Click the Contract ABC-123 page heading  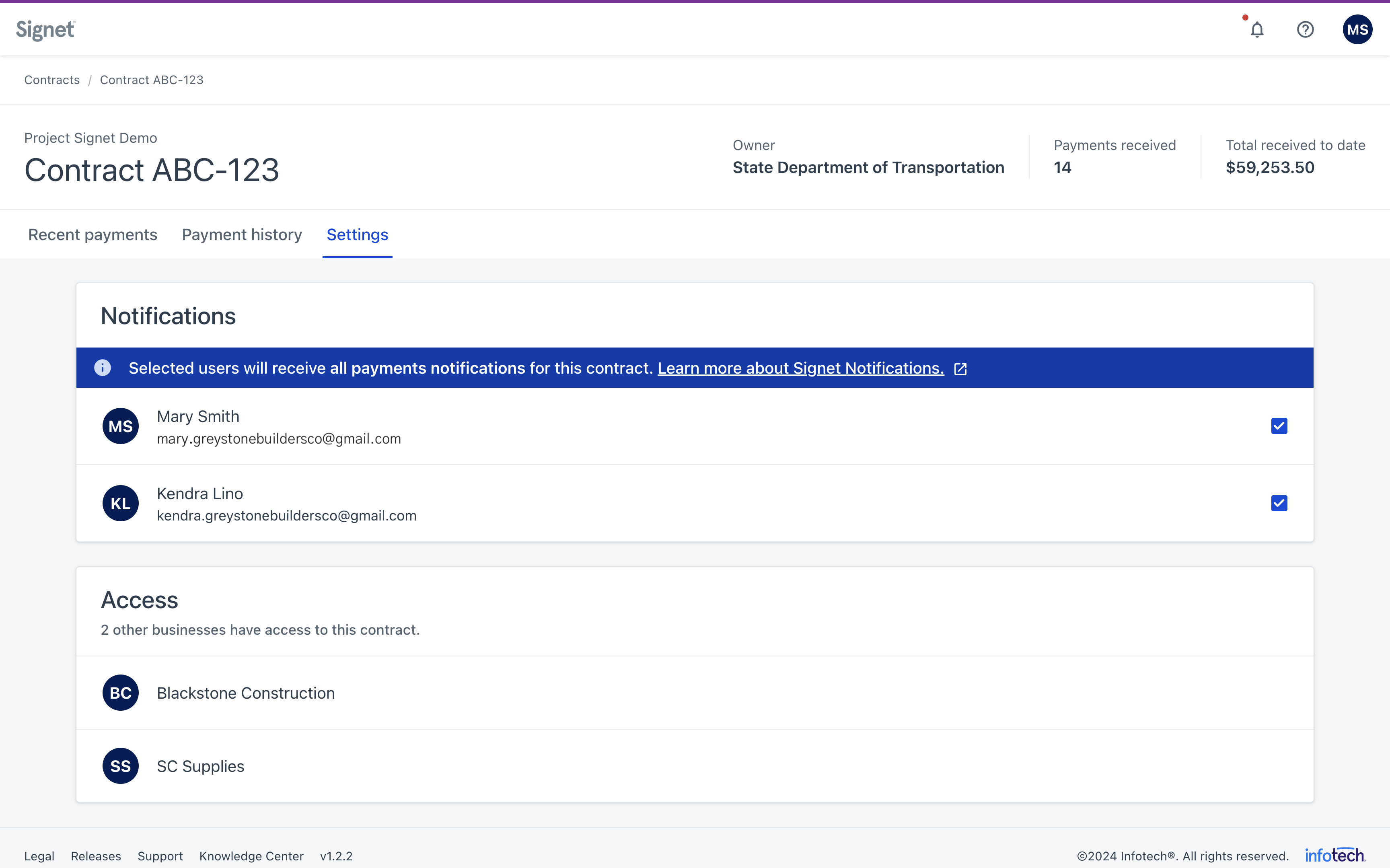pyautogui.click(x=152, y=170)
